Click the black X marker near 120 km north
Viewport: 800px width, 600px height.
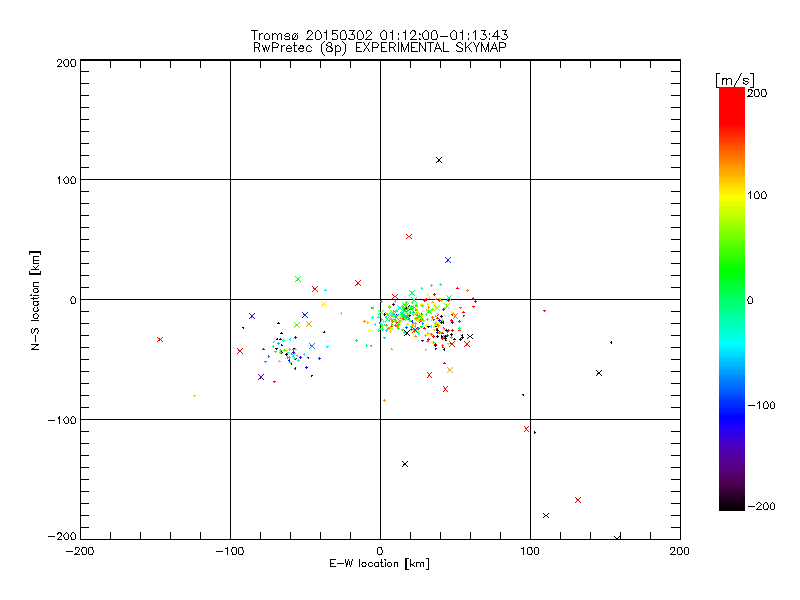point(439,160)
